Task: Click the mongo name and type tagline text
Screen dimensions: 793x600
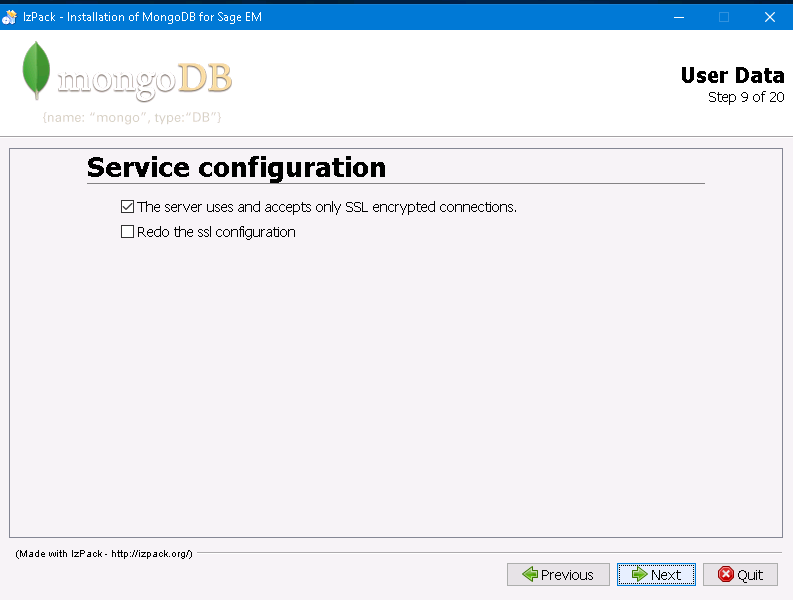Action: (131, 118)
